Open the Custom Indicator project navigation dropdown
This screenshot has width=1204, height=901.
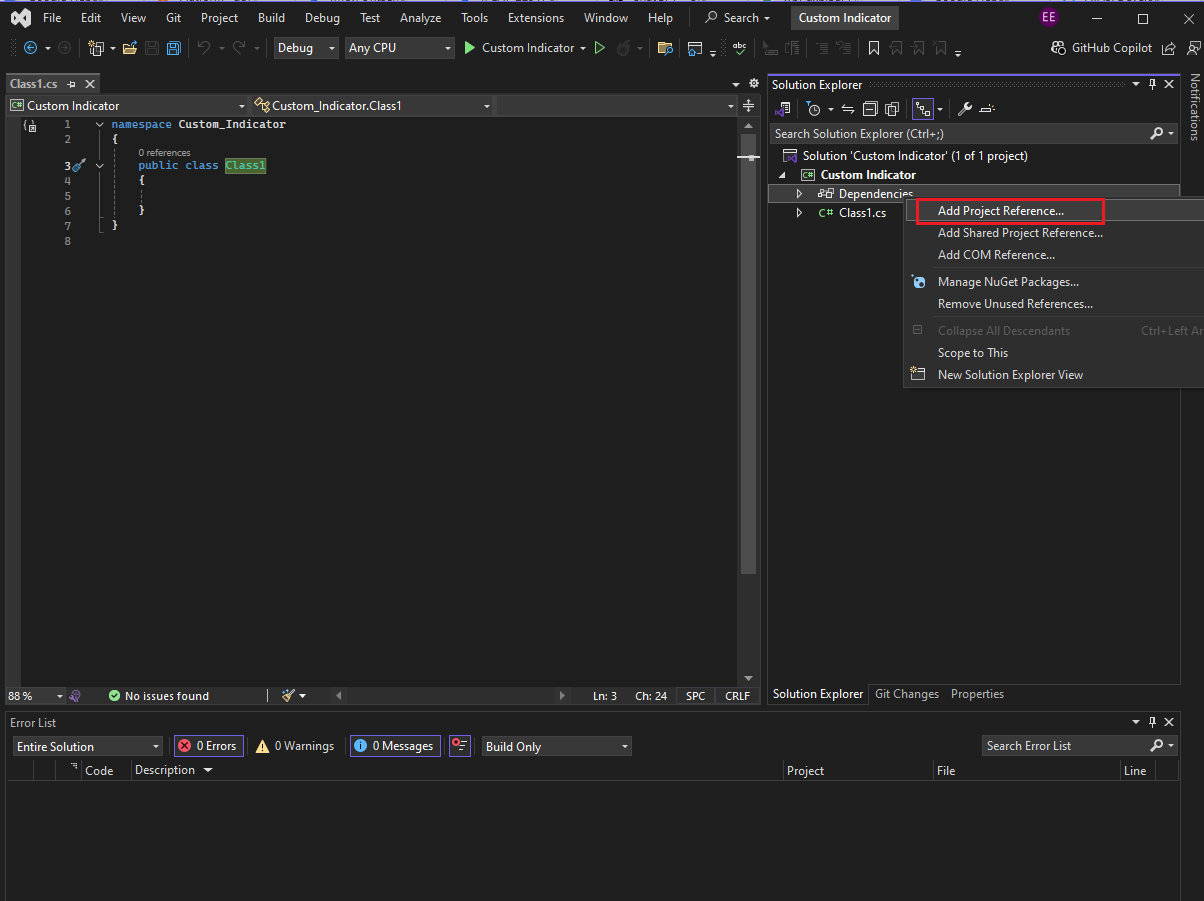pos(128,106)
